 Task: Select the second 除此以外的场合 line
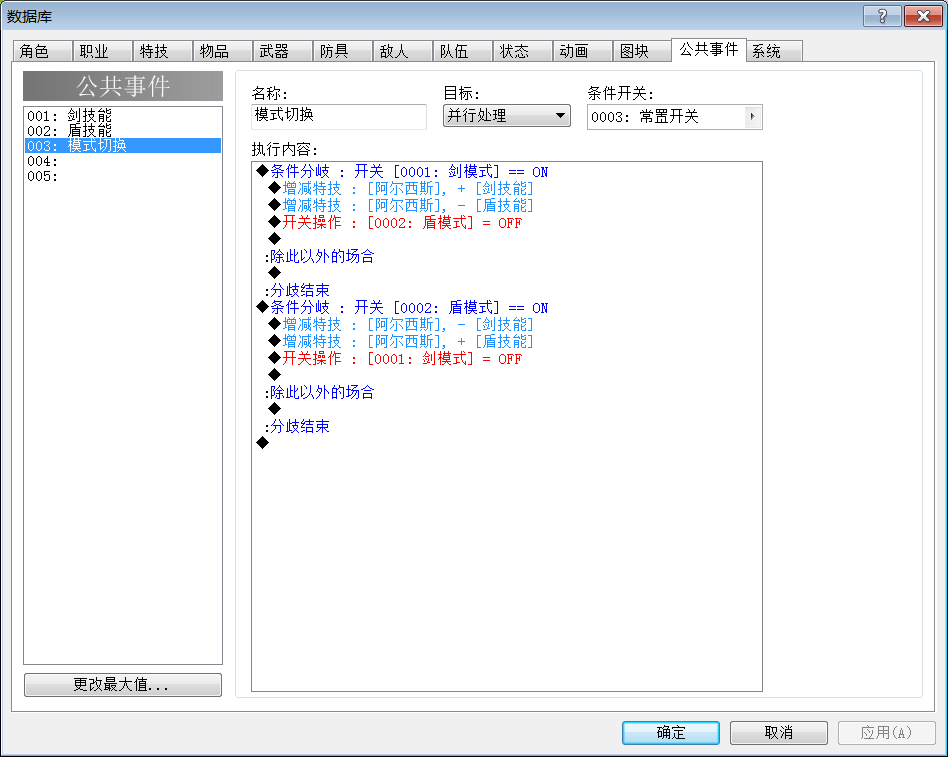click(319, 392)
